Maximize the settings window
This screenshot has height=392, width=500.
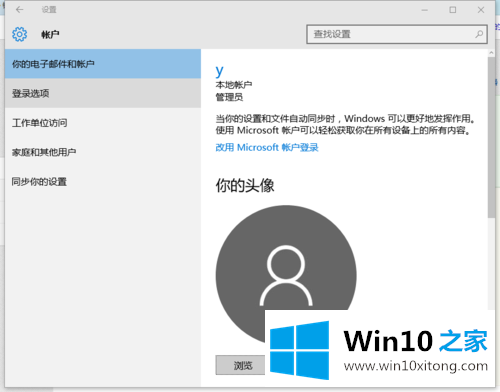453,10
